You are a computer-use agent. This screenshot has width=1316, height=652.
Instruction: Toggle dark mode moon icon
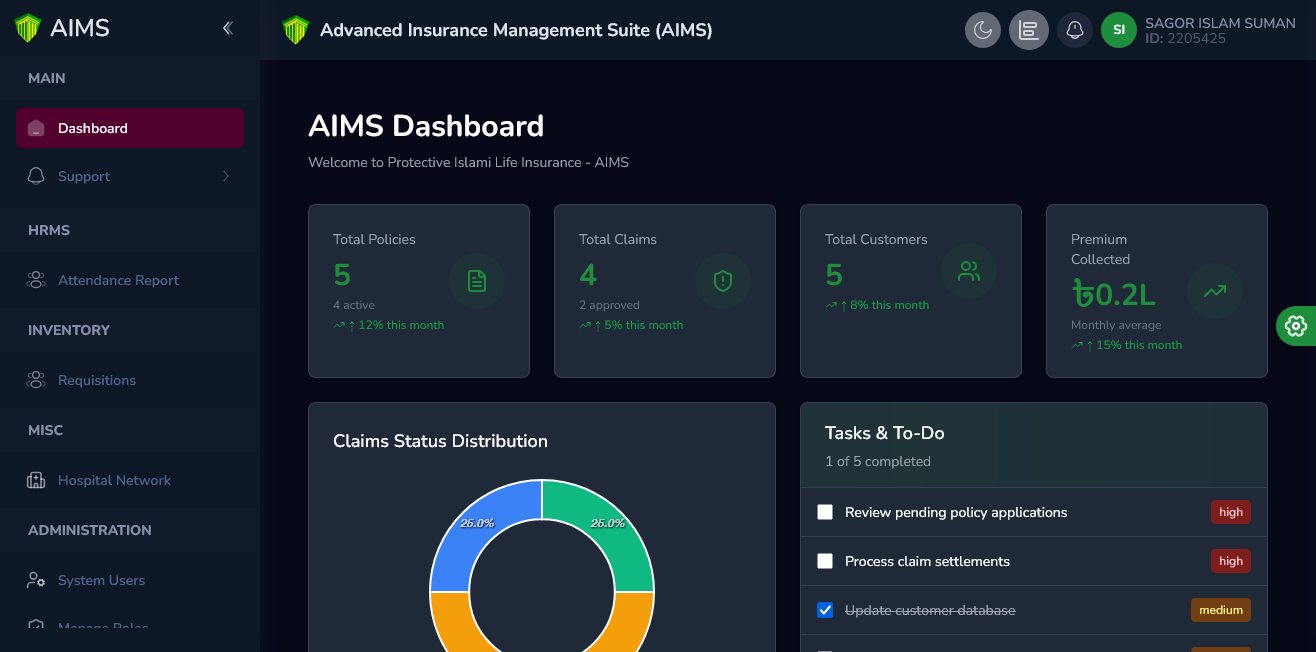click(983, 30)
